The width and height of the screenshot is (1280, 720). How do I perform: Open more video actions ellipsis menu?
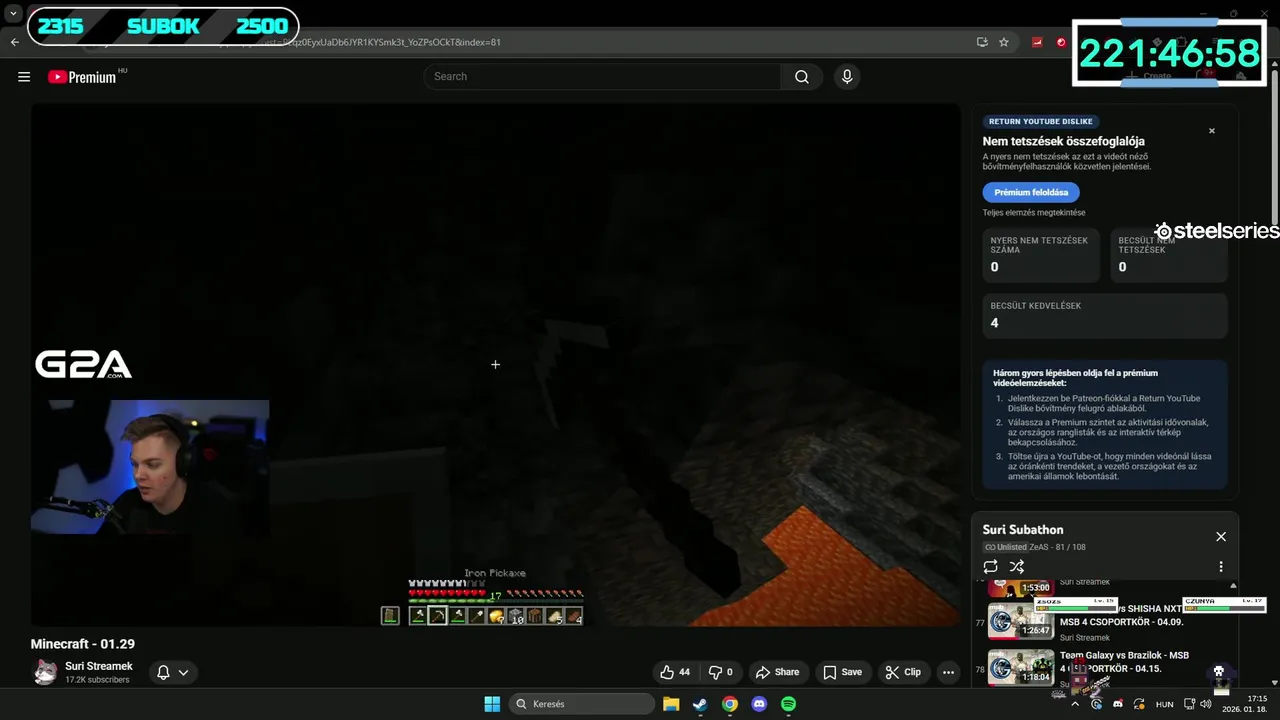(948, 672)
